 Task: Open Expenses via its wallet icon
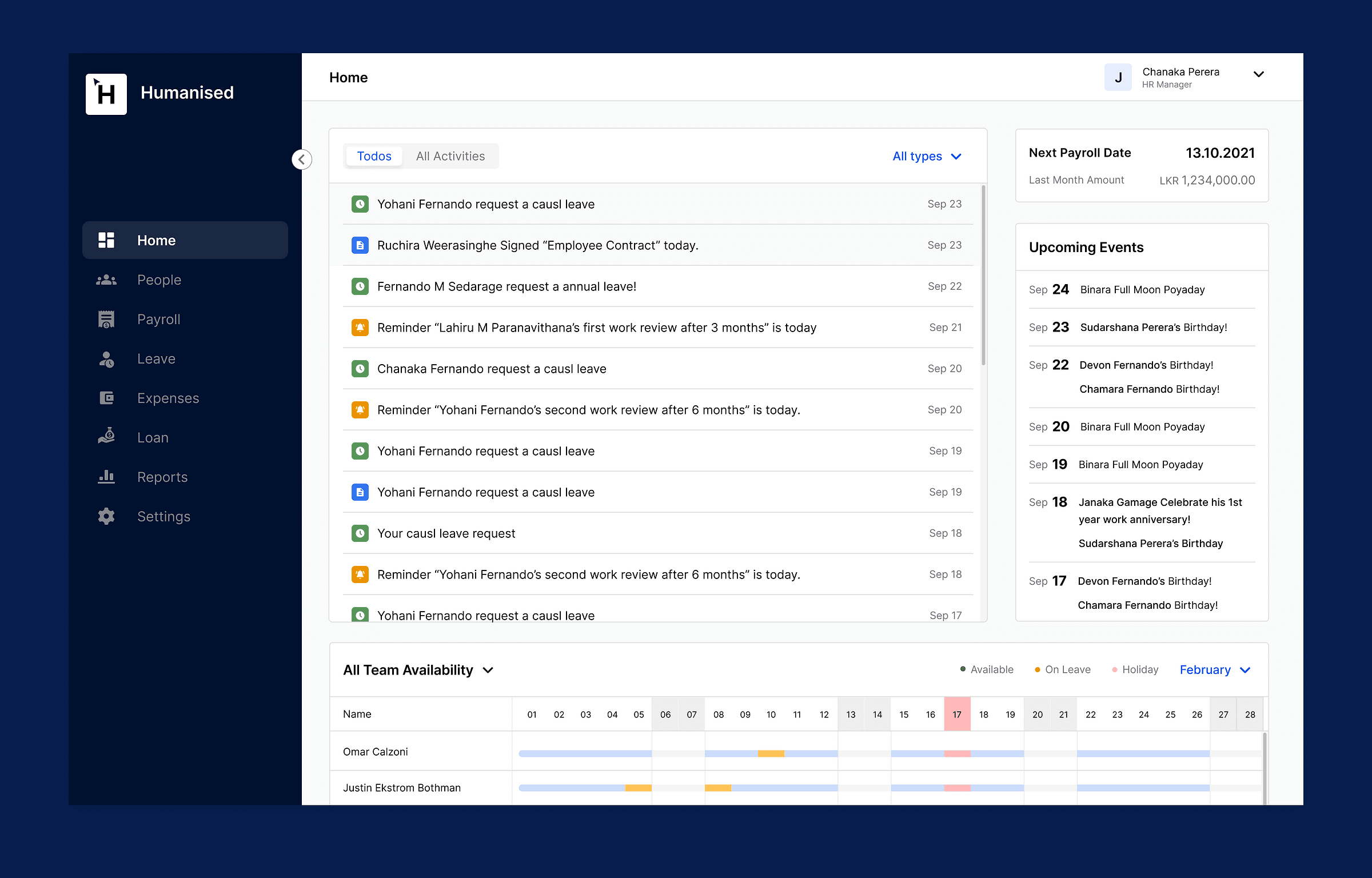[106, 398]
